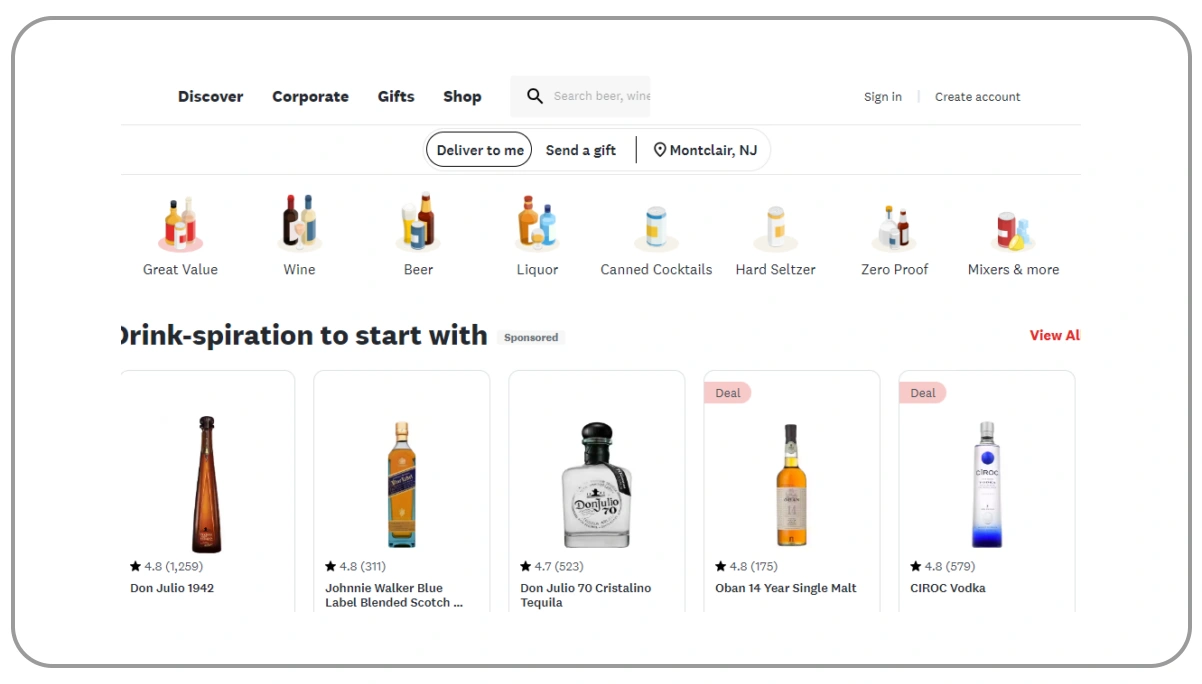Open the Shop menu
Image resolution: width=1202 pixels, height=684 pixels.
[x=462, y=97]
